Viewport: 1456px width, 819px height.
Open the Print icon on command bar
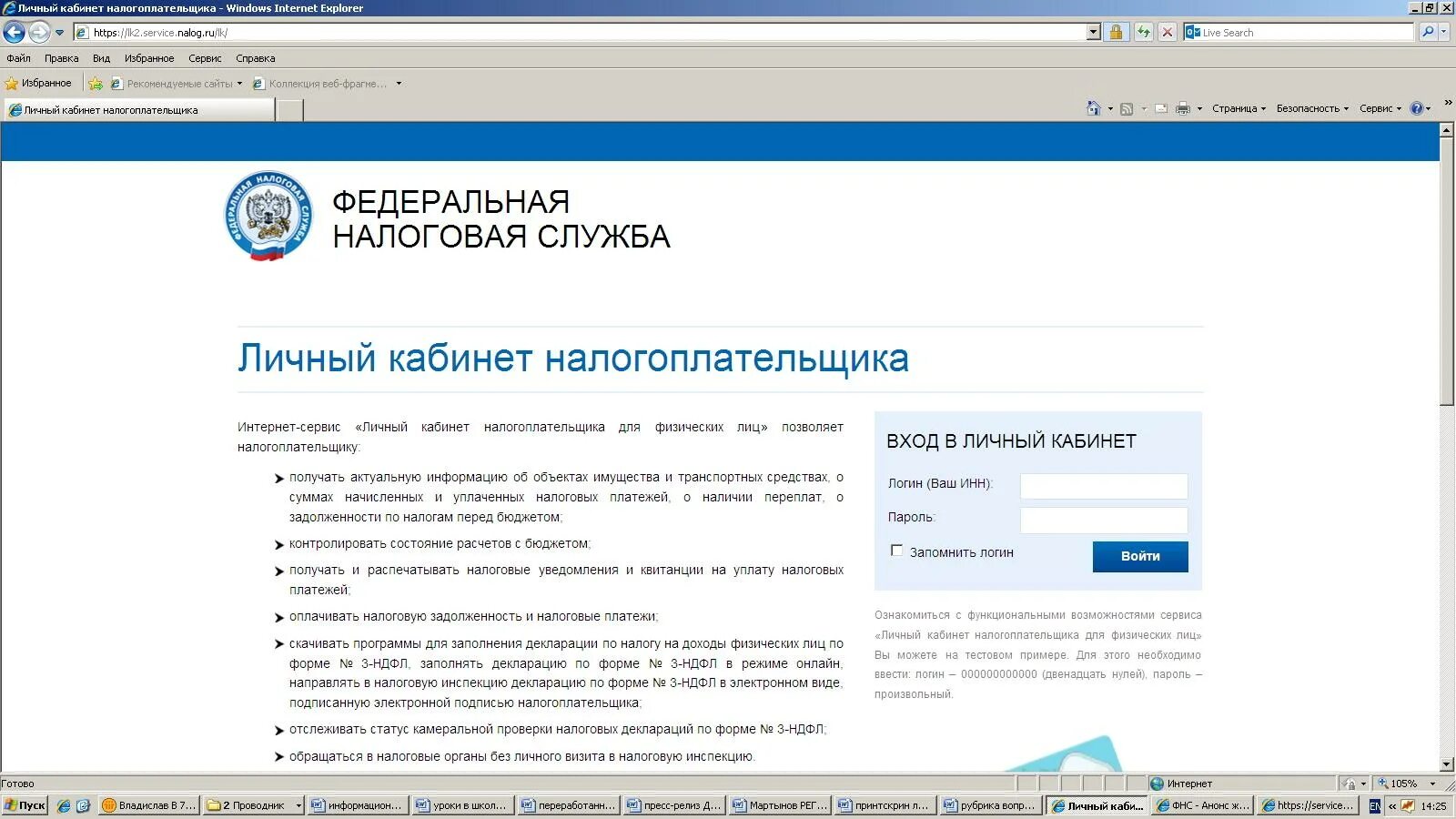pyautogui.click(x=1183, y=107)
